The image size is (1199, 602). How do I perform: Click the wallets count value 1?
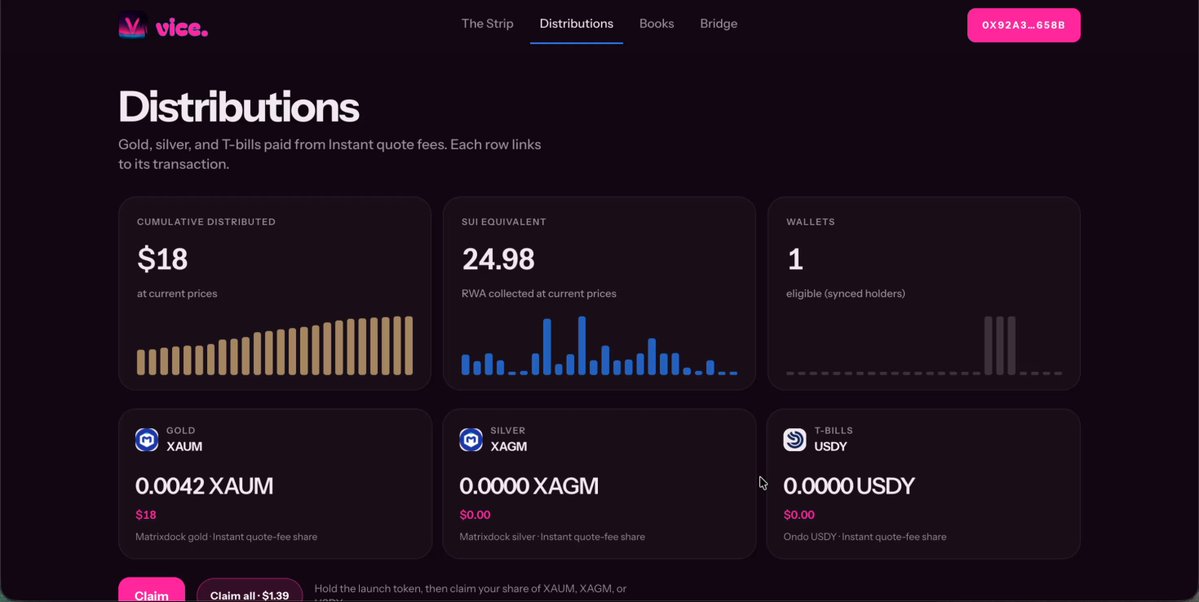point(795,259)
